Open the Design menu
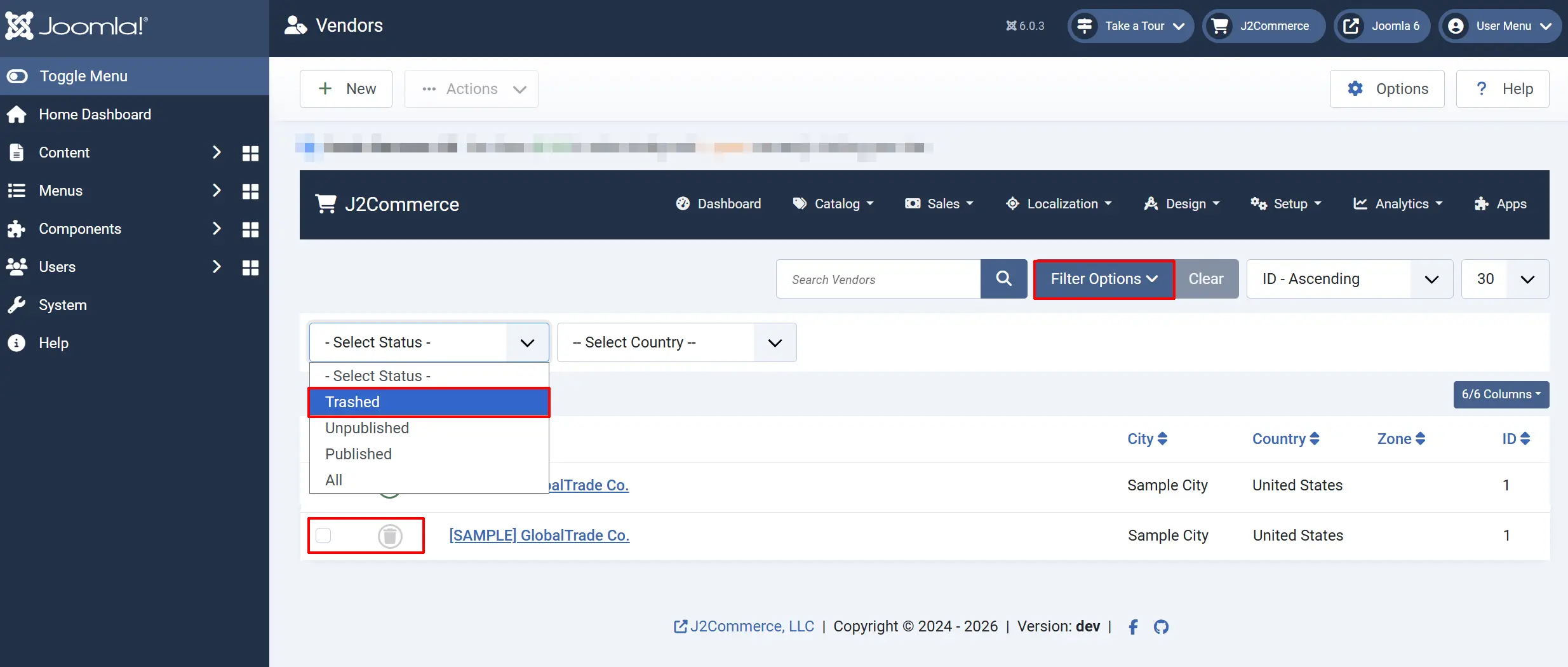Screen dimensions: 1568x667 tap(1182, 204)
